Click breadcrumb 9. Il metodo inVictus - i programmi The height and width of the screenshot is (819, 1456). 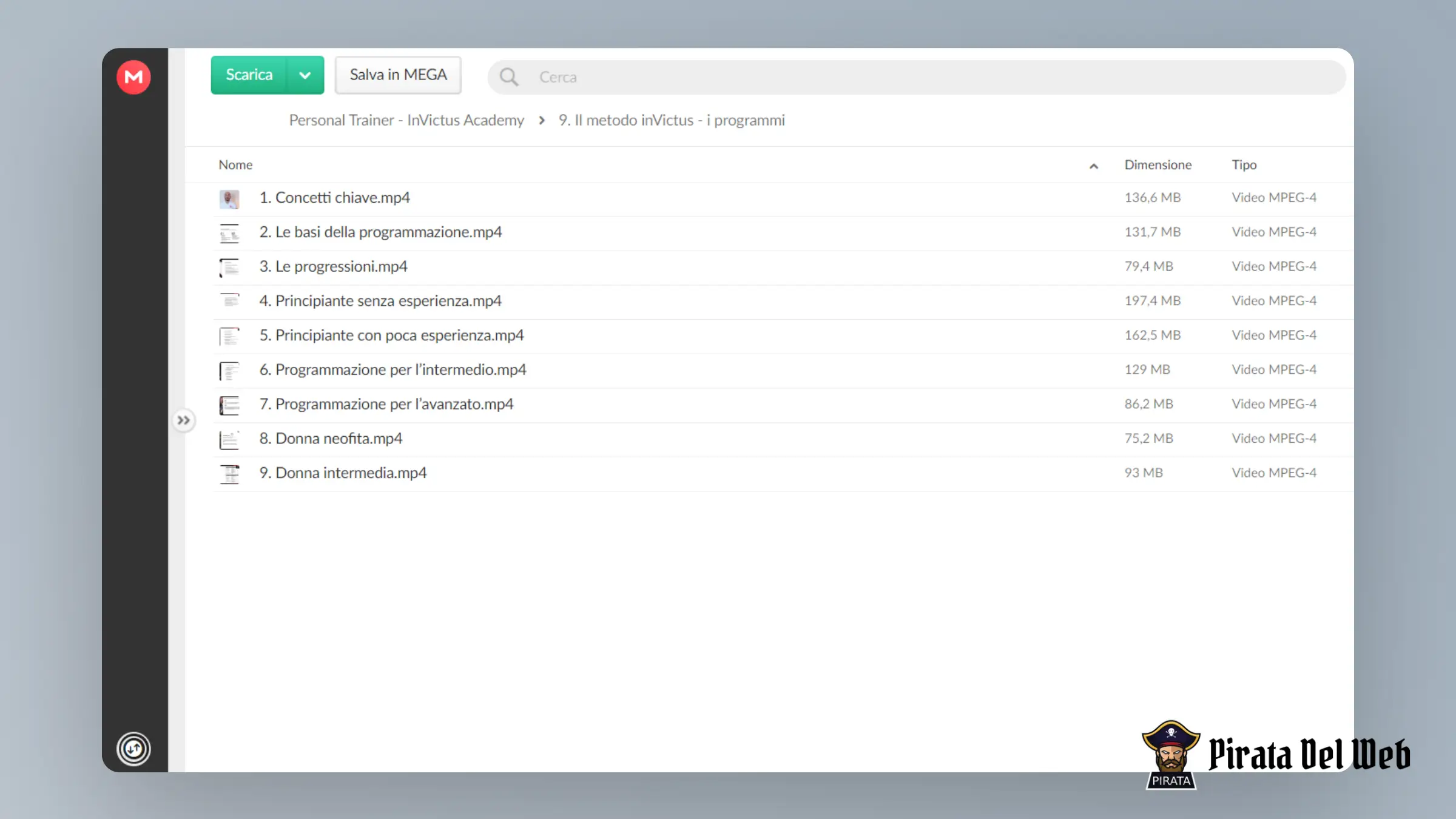click(x=672, y=120)
